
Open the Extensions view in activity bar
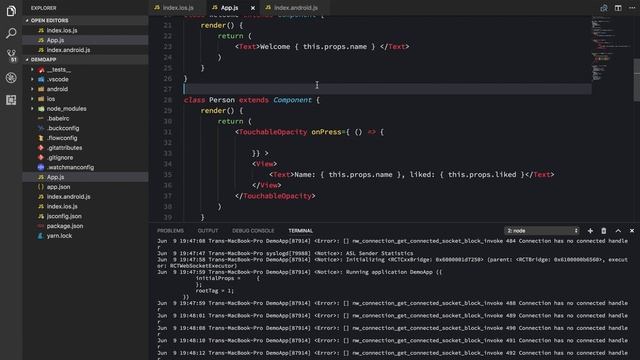tap(11, 100)
